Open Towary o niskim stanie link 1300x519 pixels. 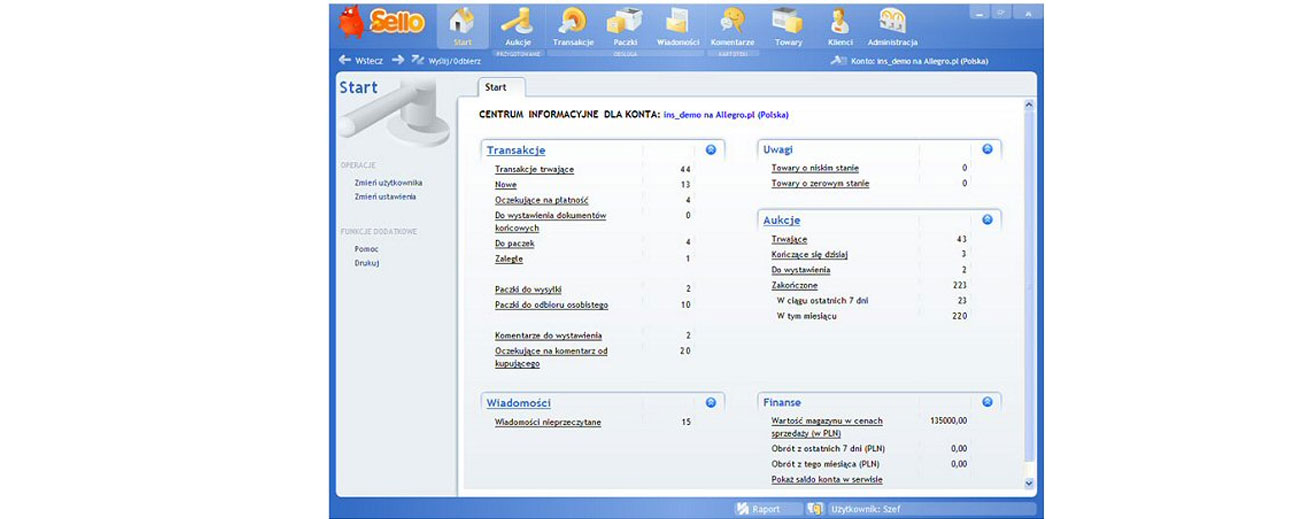815,168
